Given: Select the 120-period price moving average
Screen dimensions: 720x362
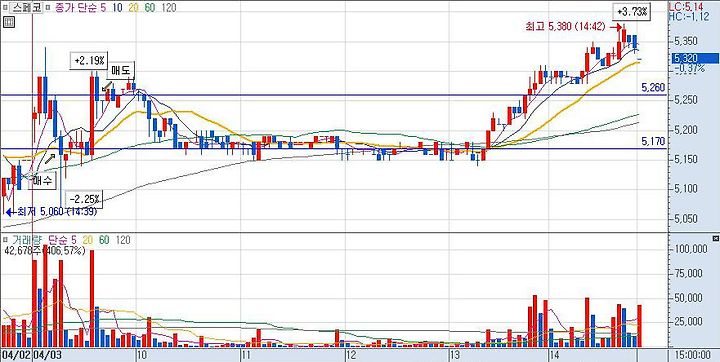Looking at the screenshot, I should (x=169, y=7).
